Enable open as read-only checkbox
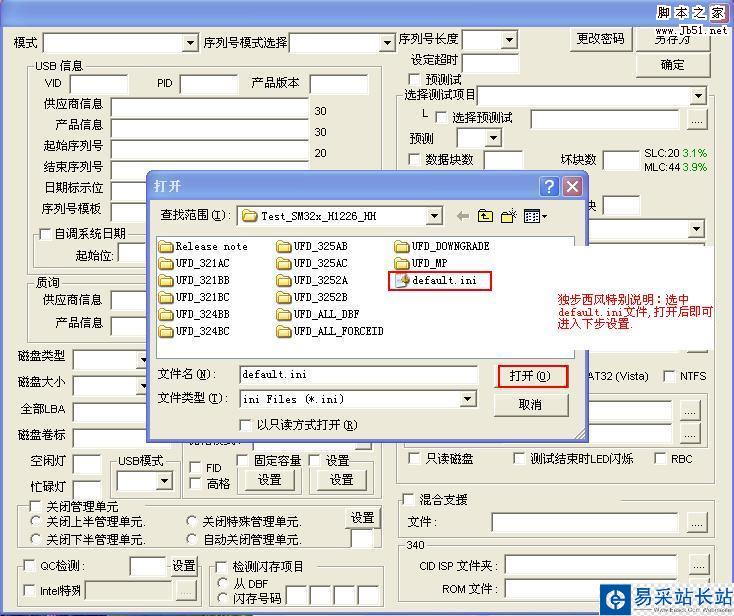 245,425
